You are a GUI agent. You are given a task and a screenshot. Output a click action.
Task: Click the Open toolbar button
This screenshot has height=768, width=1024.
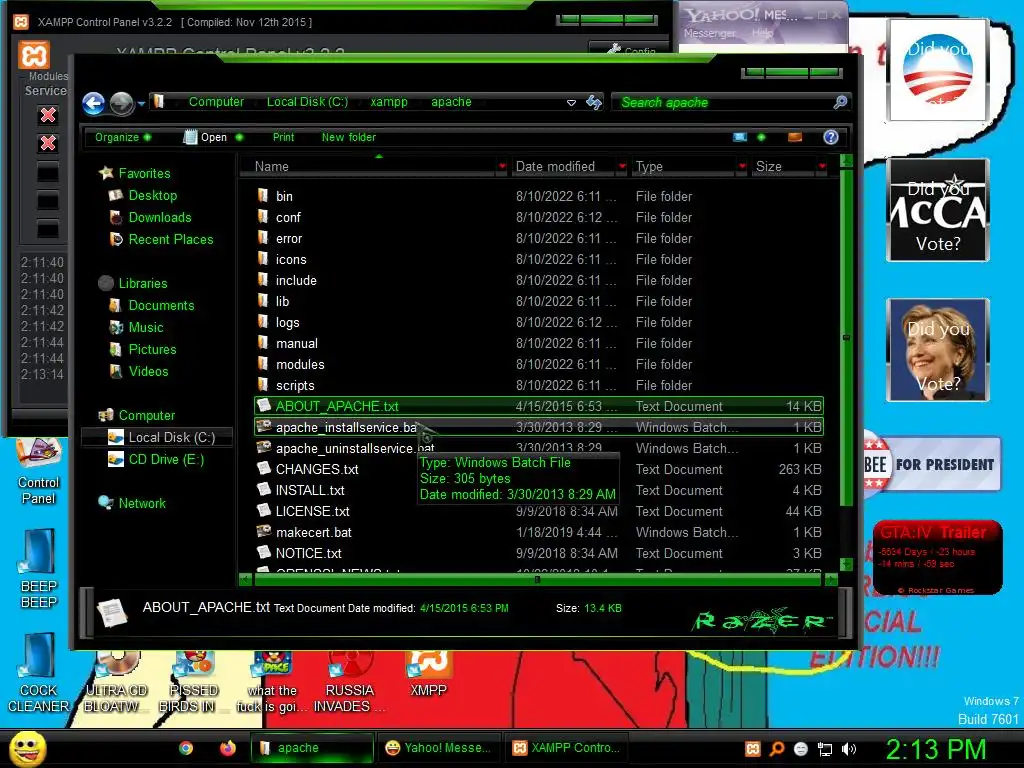[x=205, y=137]
